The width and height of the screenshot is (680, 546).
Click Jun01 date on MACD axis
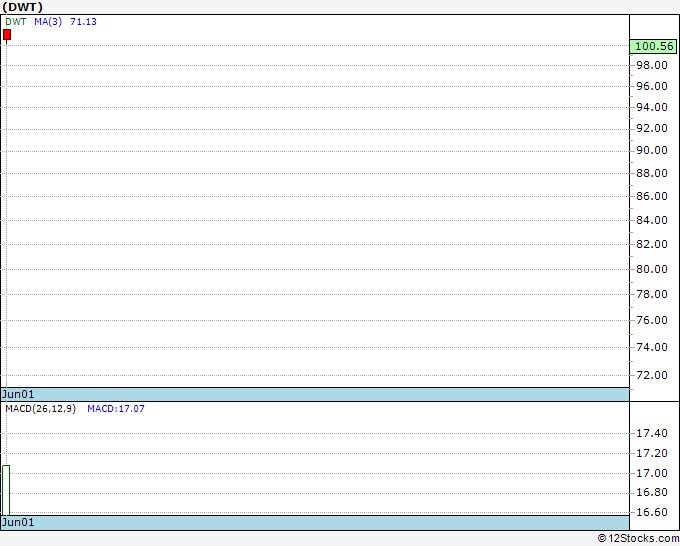click(18, 522)
